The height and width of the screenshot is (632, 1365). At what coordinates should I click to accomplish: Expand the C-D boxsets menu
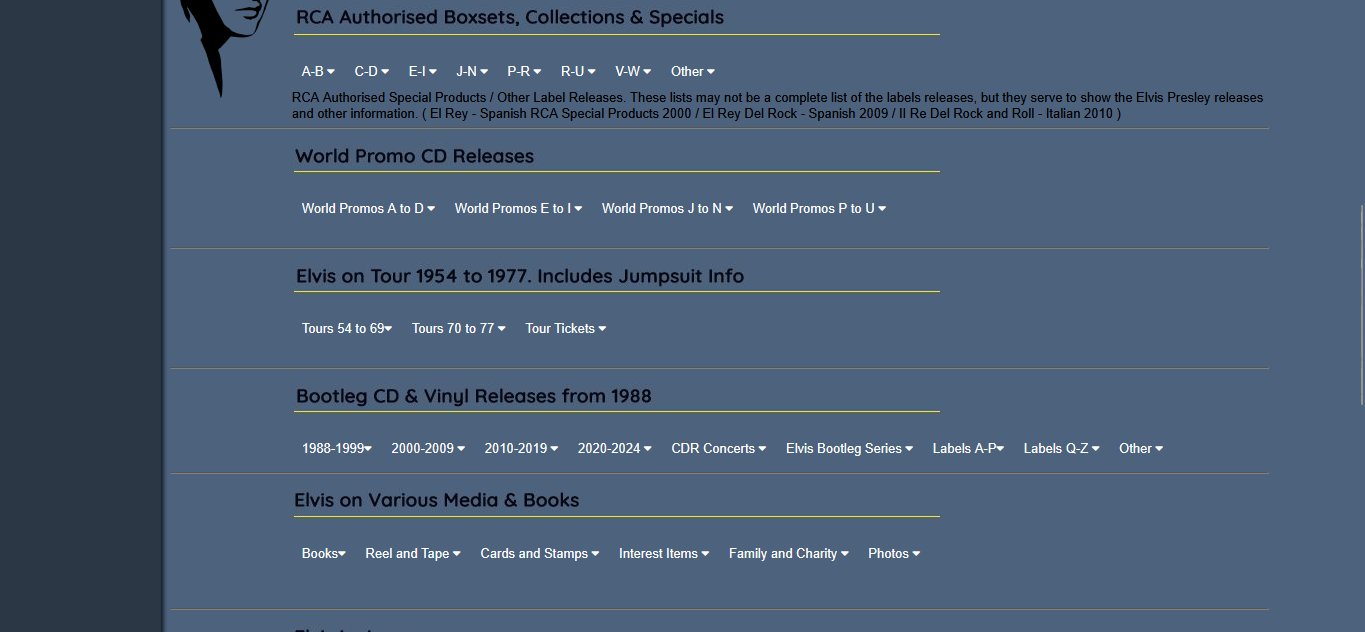point(371,71)
